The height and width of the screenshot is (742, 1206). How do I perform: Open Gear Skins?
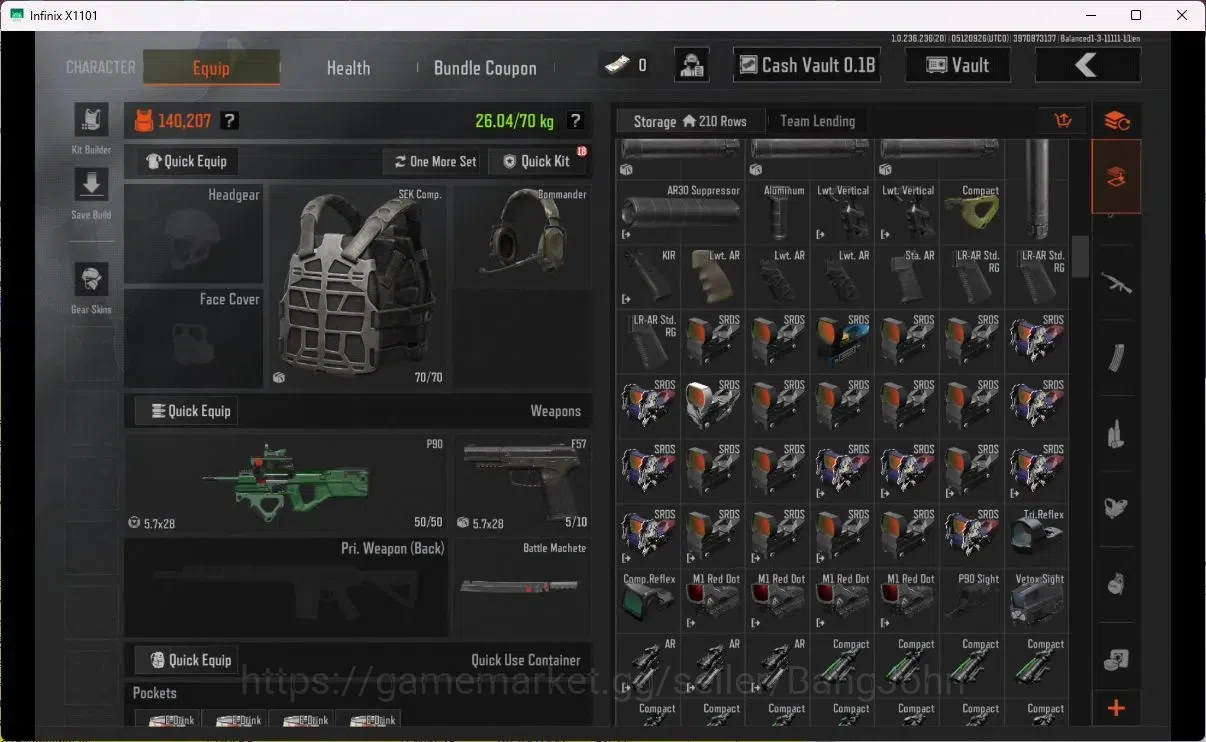(92, 280)
